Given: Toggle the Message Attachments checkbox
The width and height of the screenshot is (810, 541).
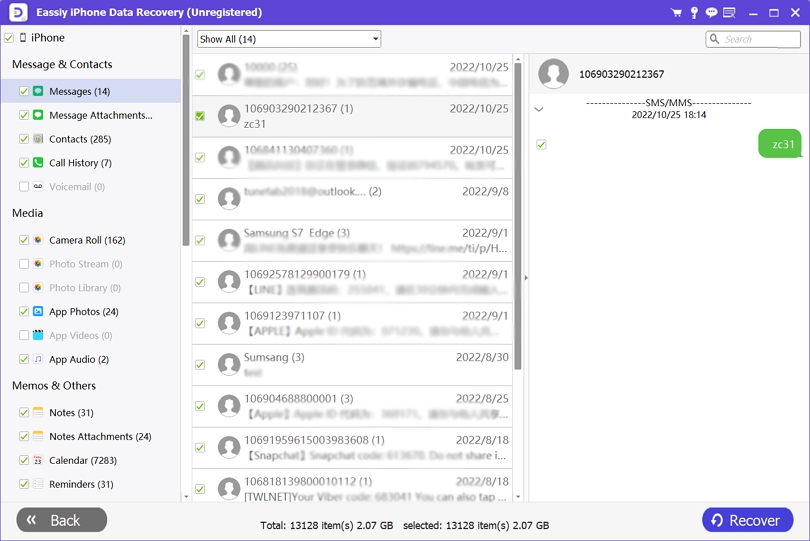Looking at the screenshot, I should 24,115.
